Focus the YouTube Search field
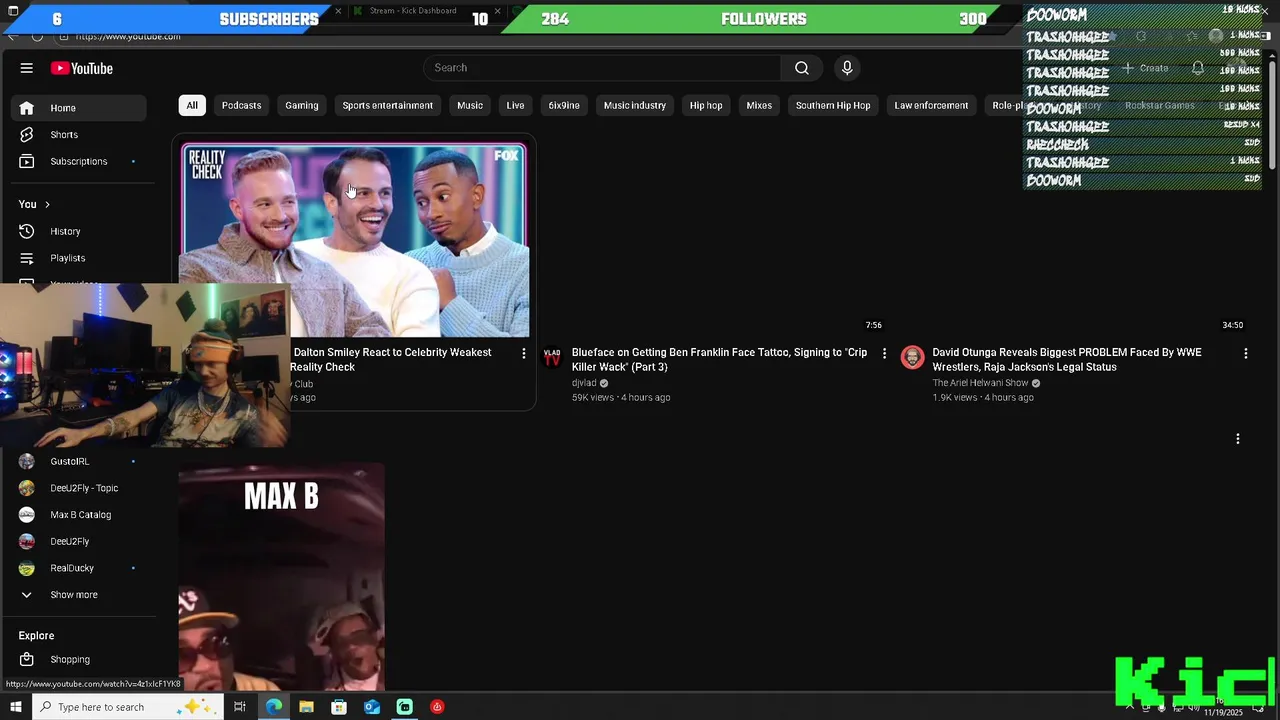The height and width of the screenshot is (720, 1280). click(603, 68)
